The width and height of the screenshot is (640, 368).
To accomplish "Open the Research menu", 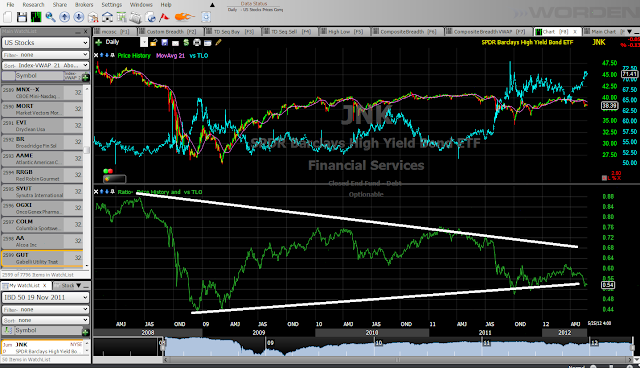I will 33,4.
